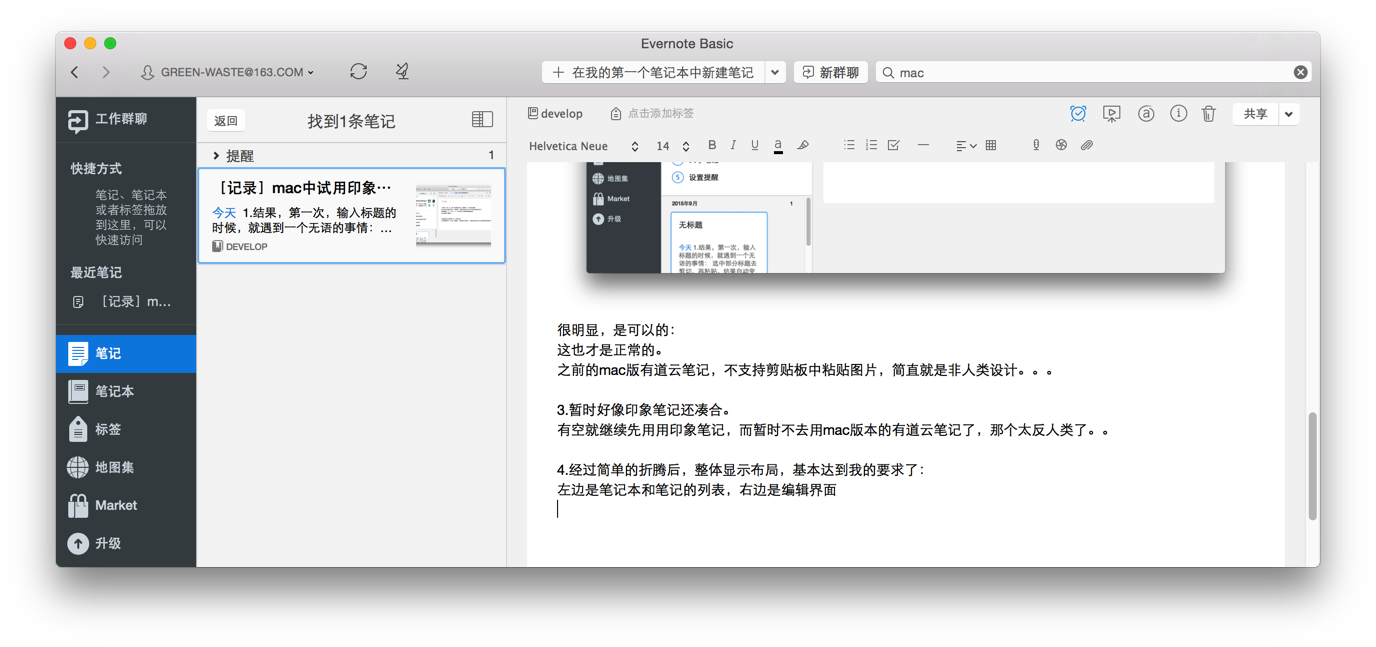The width and height of the screenshot is (1376, 647).
Task: Toggle bulleted list
Action: 849,146
